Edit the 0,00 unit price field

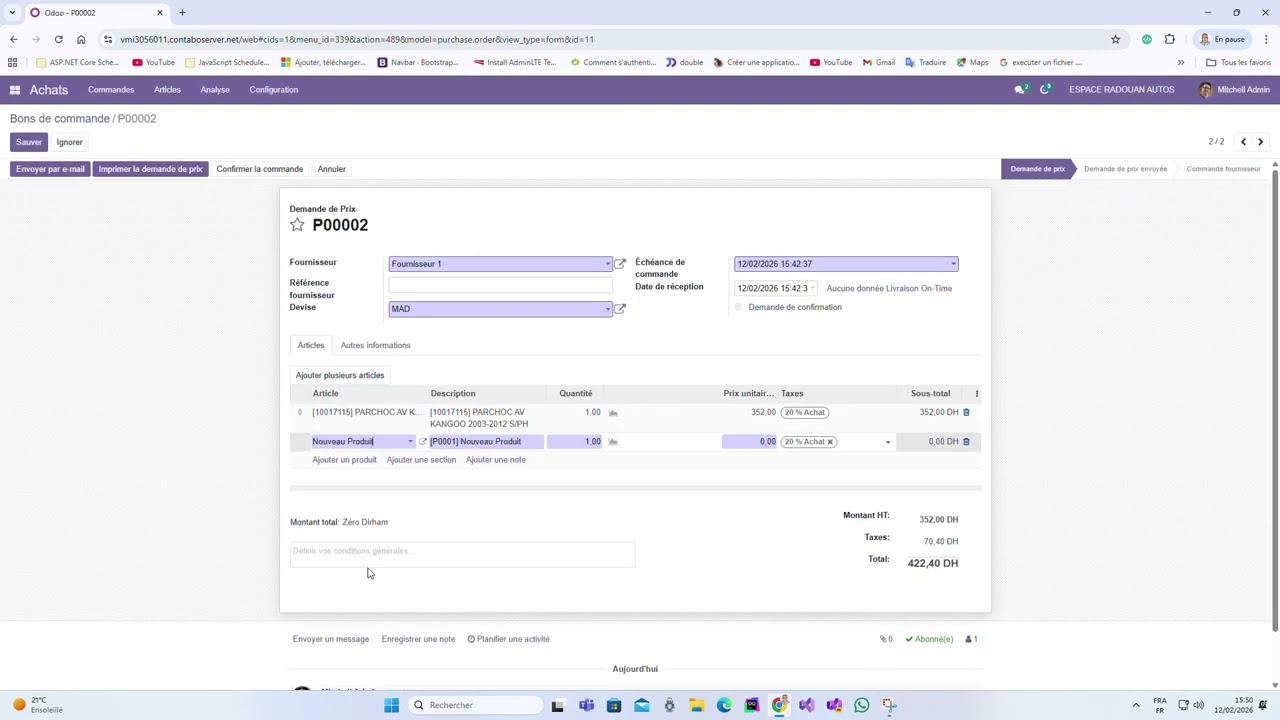point(749,441)
